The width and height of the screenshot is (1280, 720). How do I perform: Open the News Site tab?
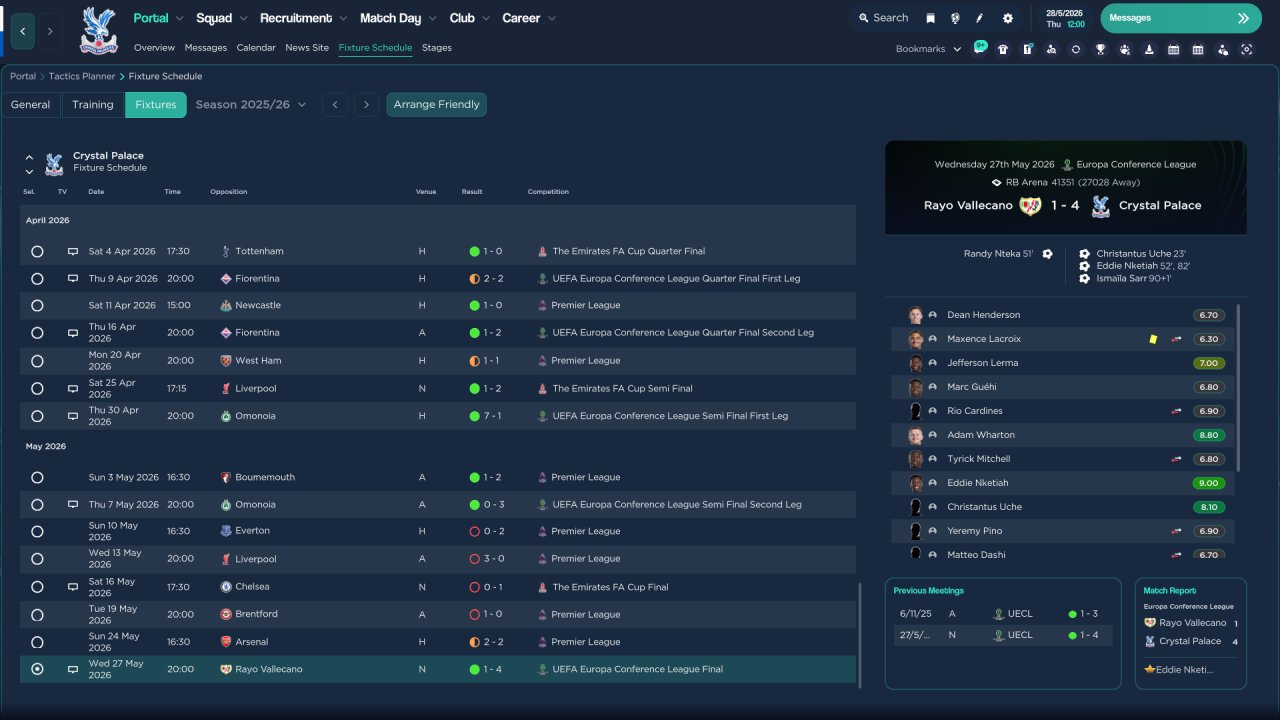pyautogui.click(x=307, y=48)
